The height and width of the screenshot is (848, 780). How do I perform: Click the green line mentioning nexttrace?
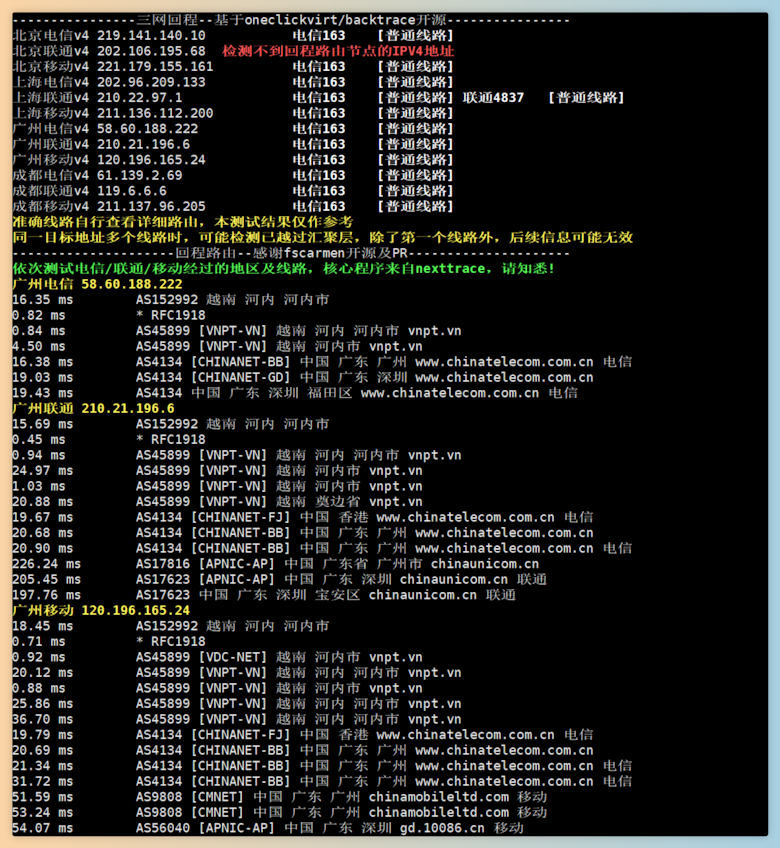[283, 269]
